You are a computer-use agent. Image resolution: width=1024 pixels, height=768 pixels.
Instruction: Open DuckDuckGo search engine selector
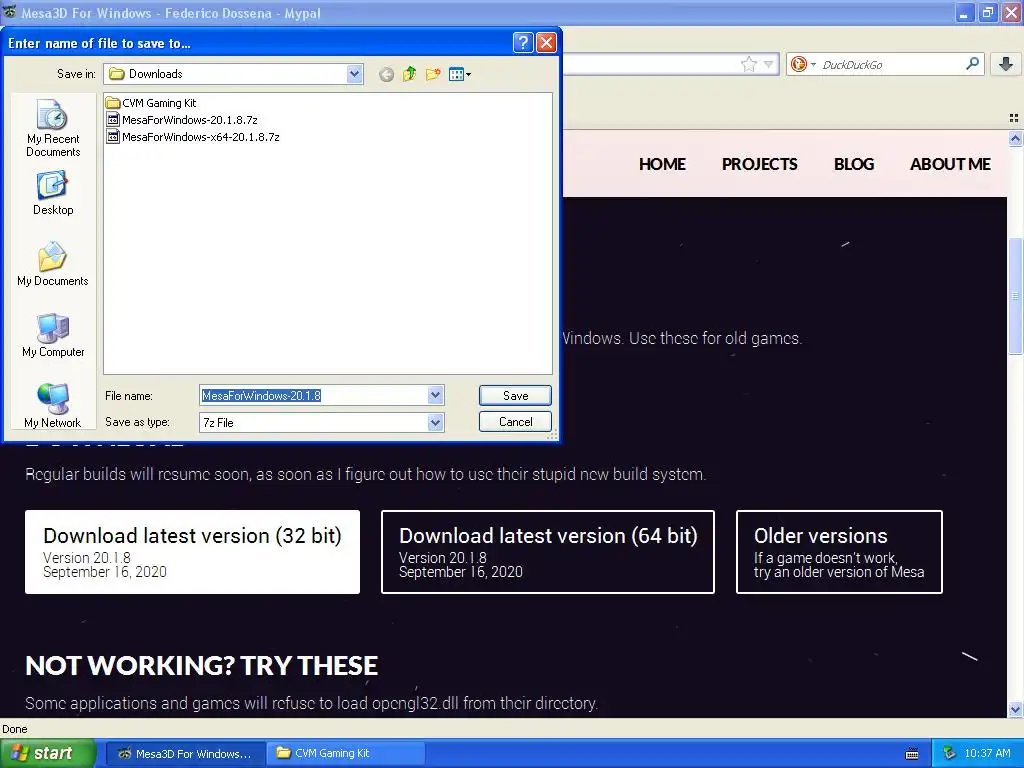[x=803, y=64]
